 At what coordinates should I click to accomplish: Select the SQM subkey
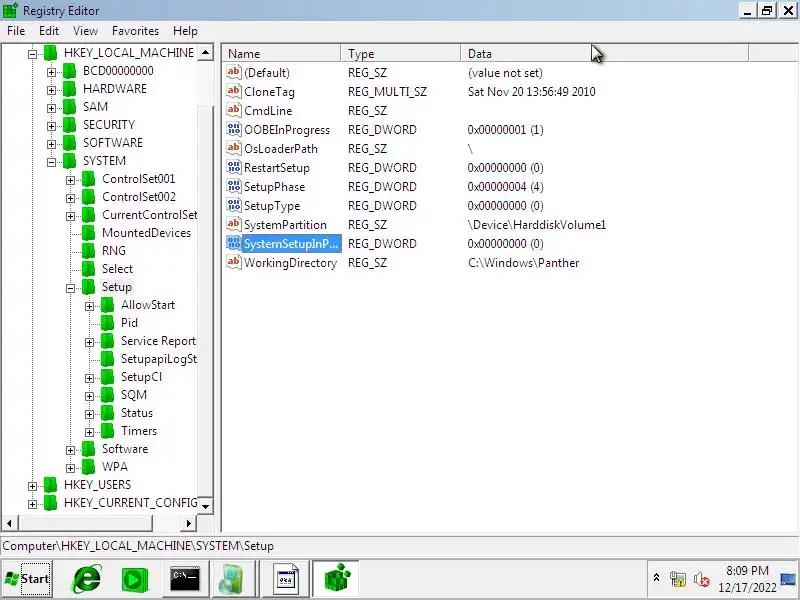[134, 395]
